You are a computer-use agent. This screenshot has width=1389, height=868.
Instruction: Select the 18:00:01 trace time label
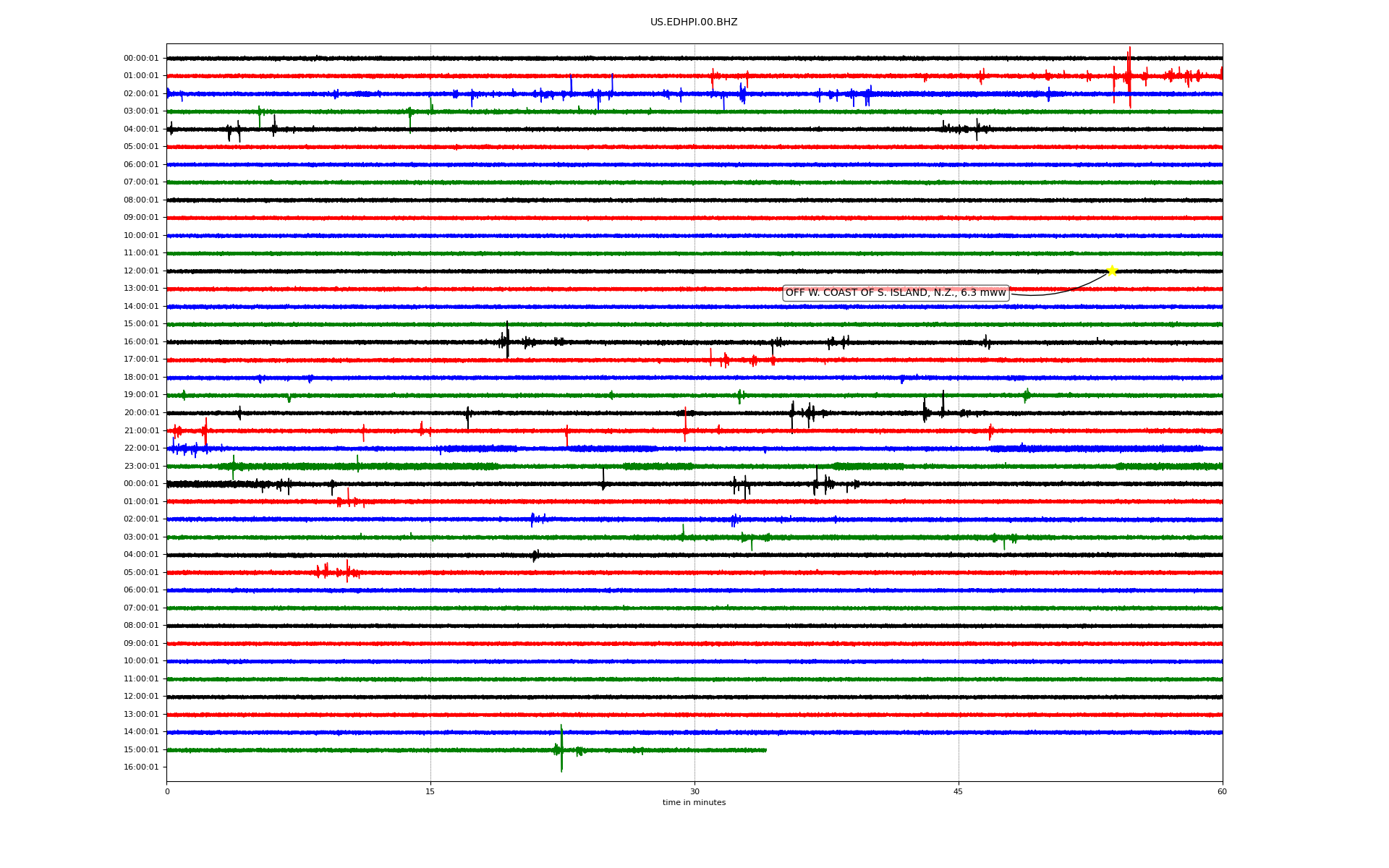point(141,378)
